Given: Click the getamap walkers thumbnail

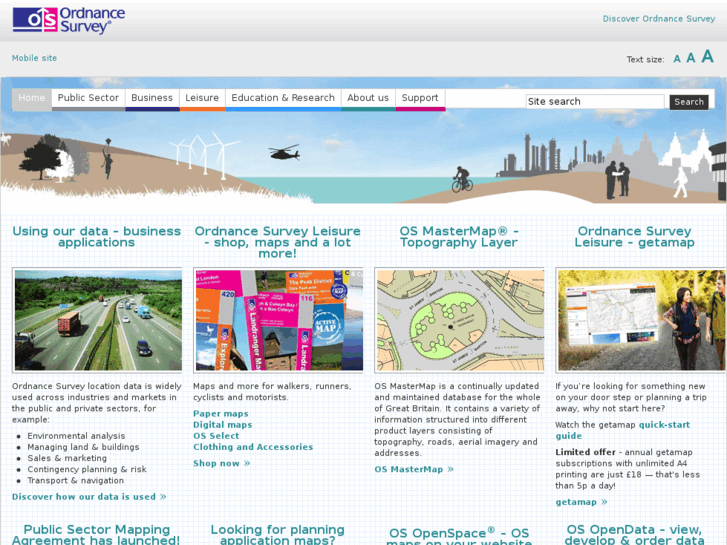Looking at the screenshot, I should [641, 320].
